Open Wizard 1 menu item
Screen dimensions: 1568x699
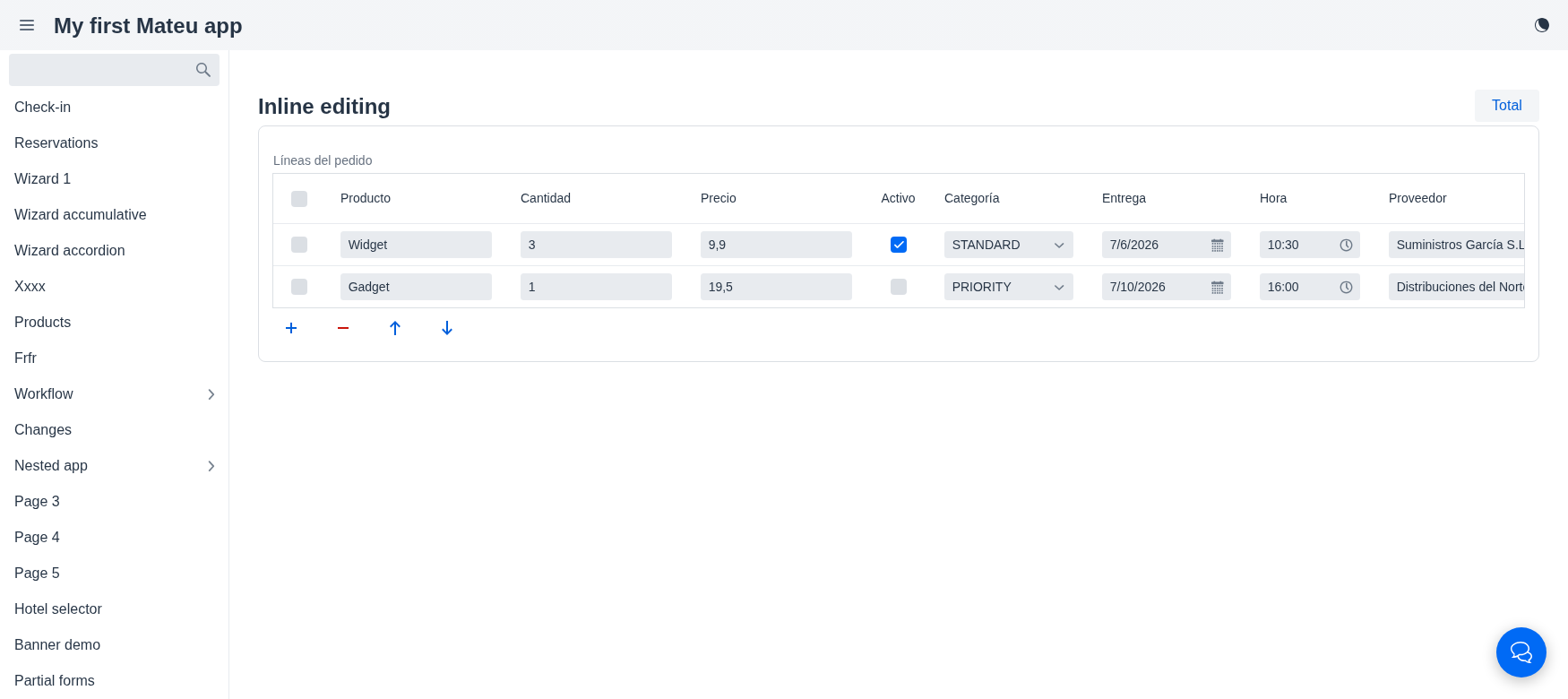(x=42, y=178)
